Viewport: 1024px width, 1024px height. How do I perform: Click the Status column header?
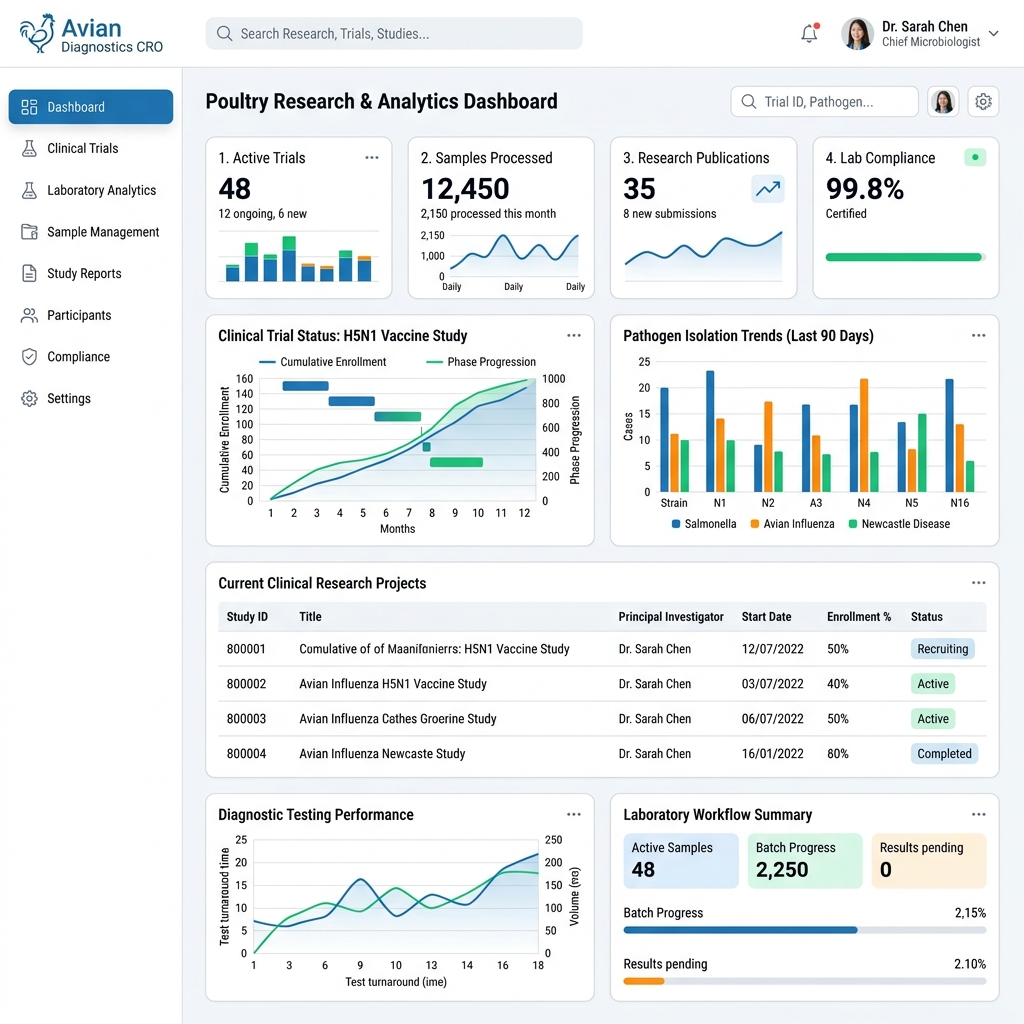(x=927, y=616)
